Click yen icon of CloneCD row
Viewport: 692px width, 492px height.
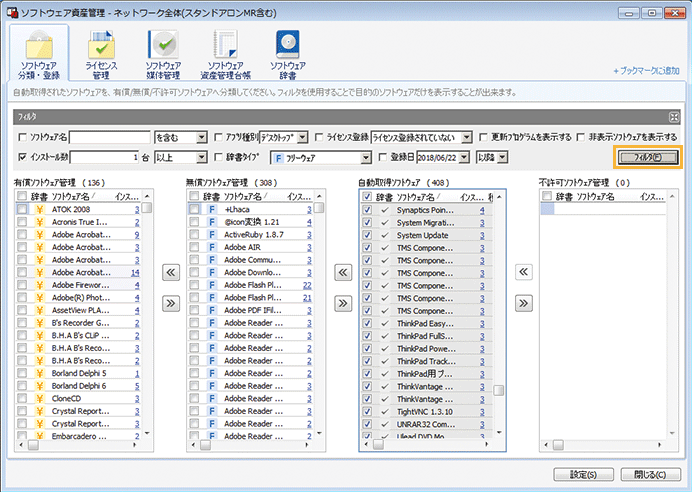click(x=40, y=398)
